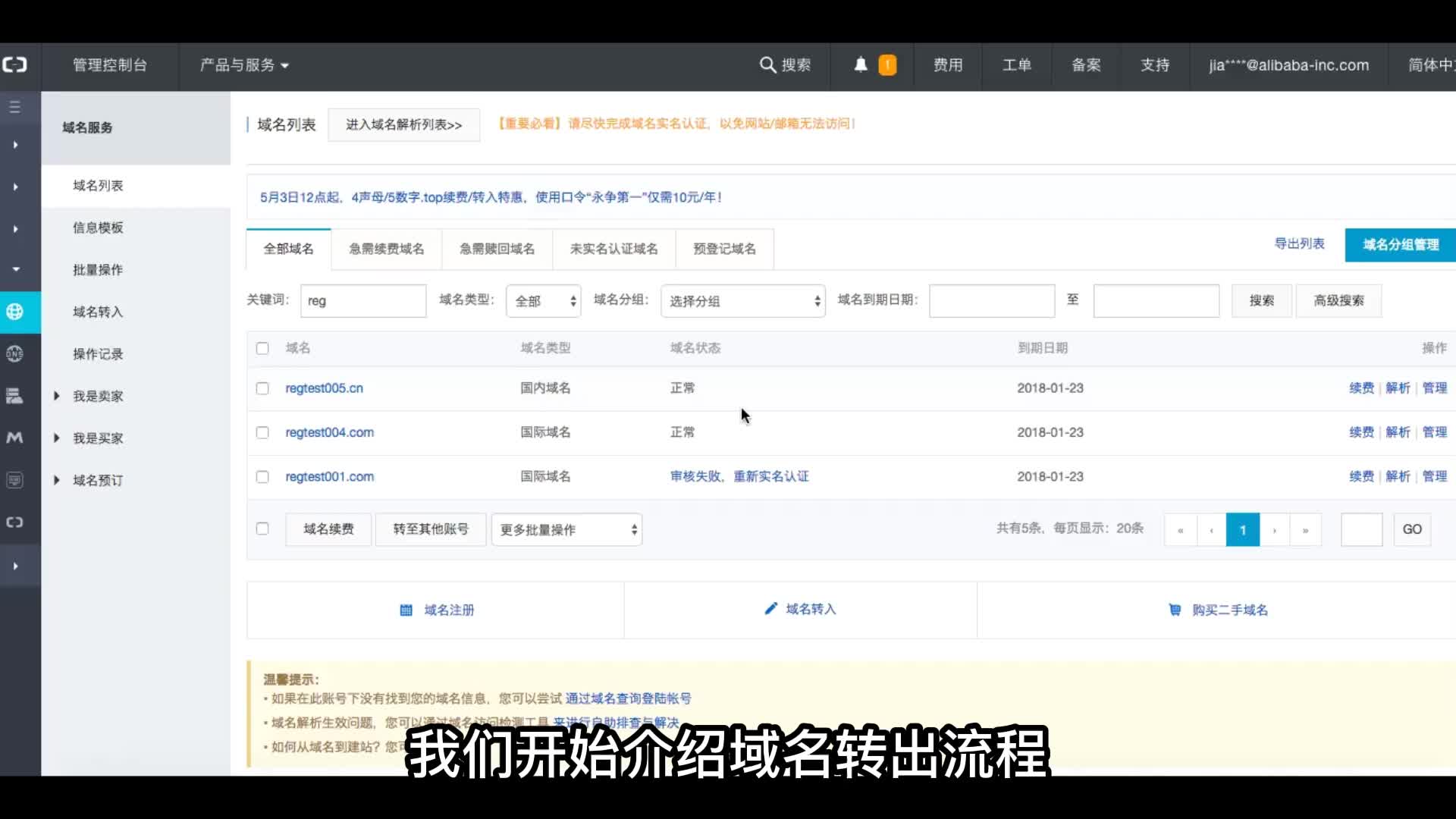Click 审核失败, 重新实名认证 link
Image resolution: width=1456 pixels, height=819 pixels.
[x=739, y=476]
